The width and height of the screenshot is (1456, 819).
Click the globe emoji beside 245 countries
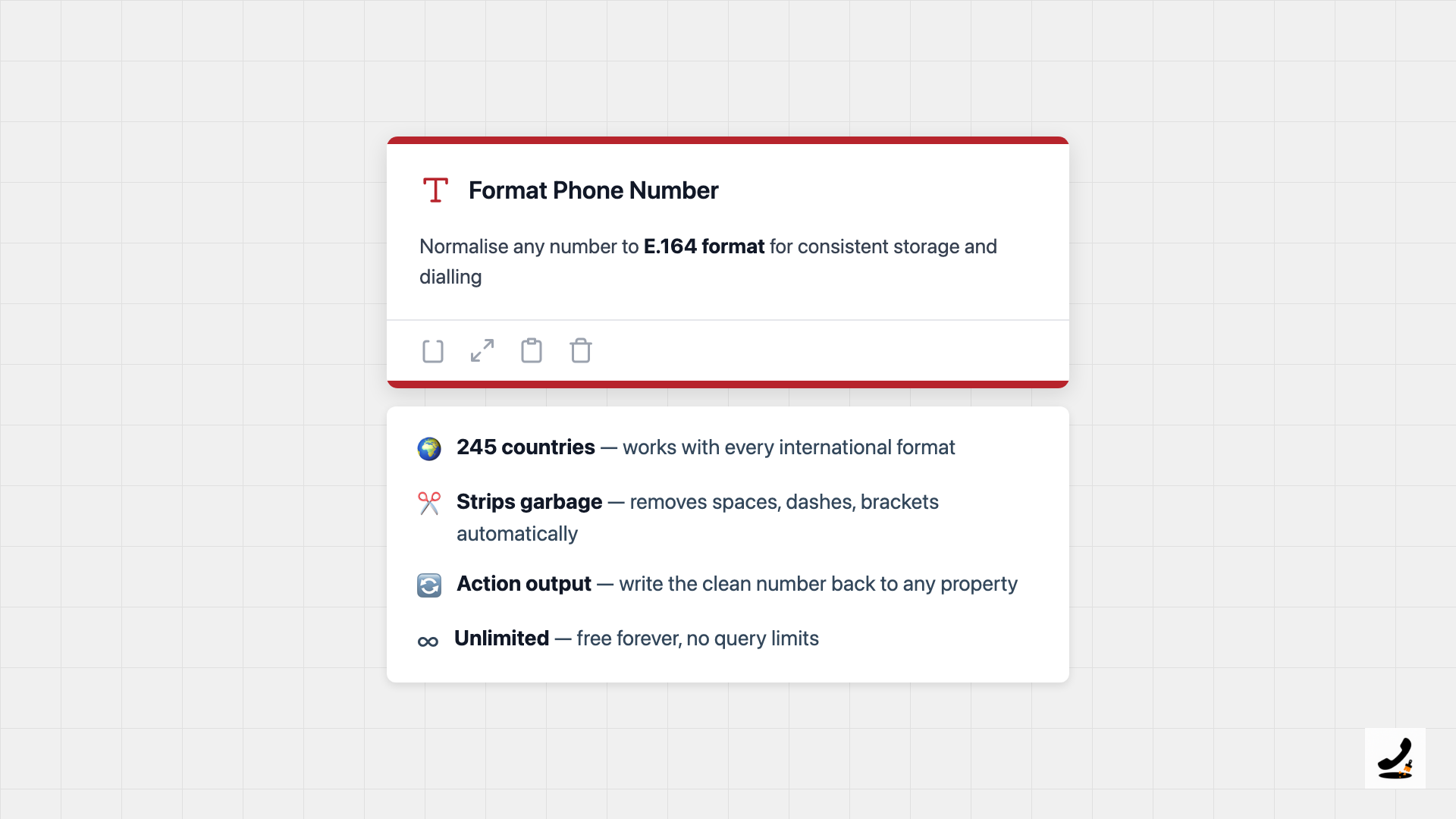(429, 448)
